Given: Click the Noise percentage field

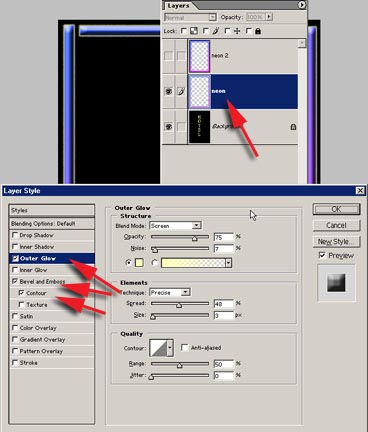Looking at the screenshot, I should [x=224, y=249].
